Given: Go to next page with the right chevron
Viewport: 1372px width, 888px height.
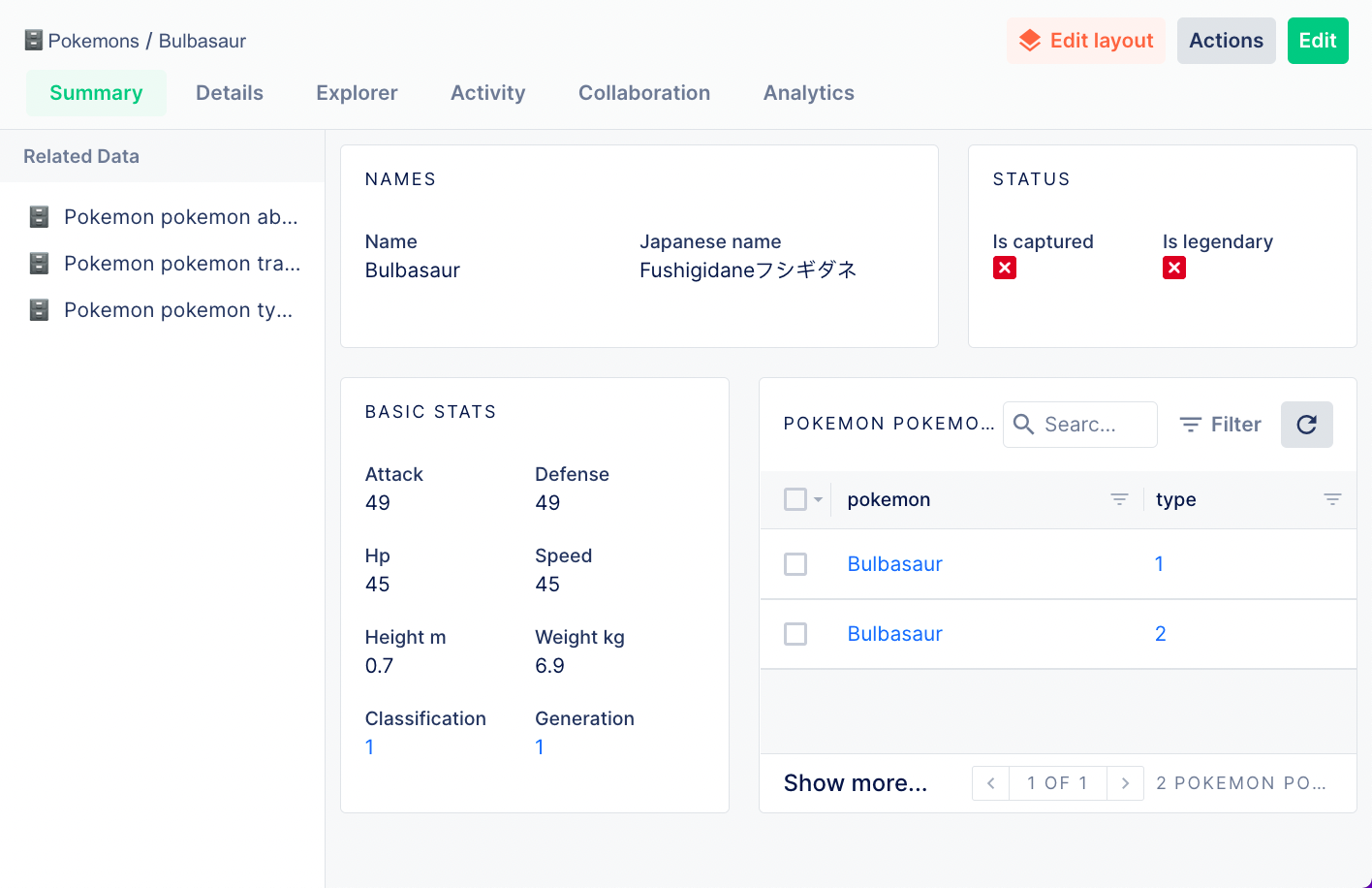Looking at the screenshot, I should (1125, 783).
